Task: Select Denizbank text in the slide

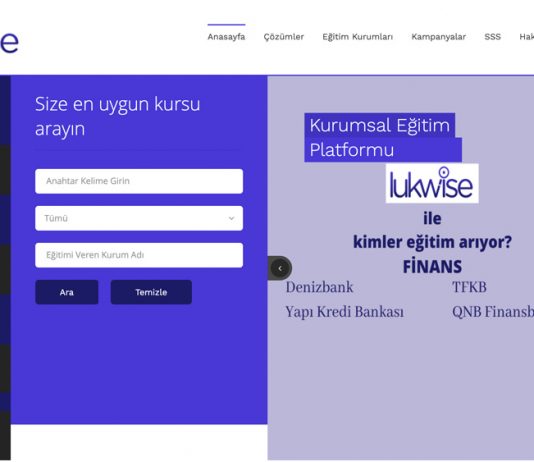Action: click(x=319, y=287)
